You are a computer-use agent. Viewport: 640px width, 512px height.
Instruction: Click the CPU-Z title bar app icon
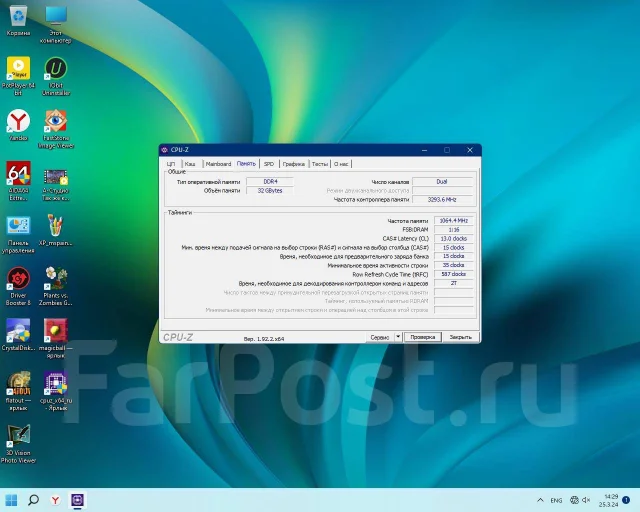[x=164, y=150]
